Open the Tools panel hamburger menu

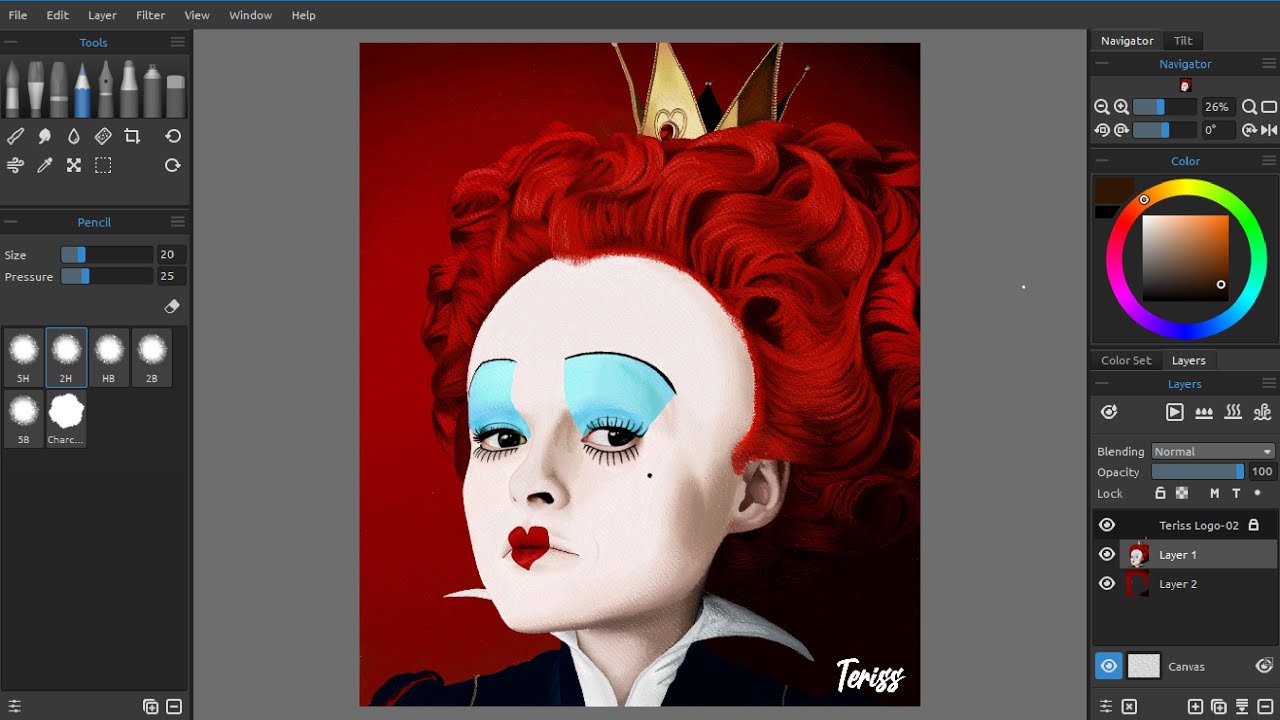point(178,42)
